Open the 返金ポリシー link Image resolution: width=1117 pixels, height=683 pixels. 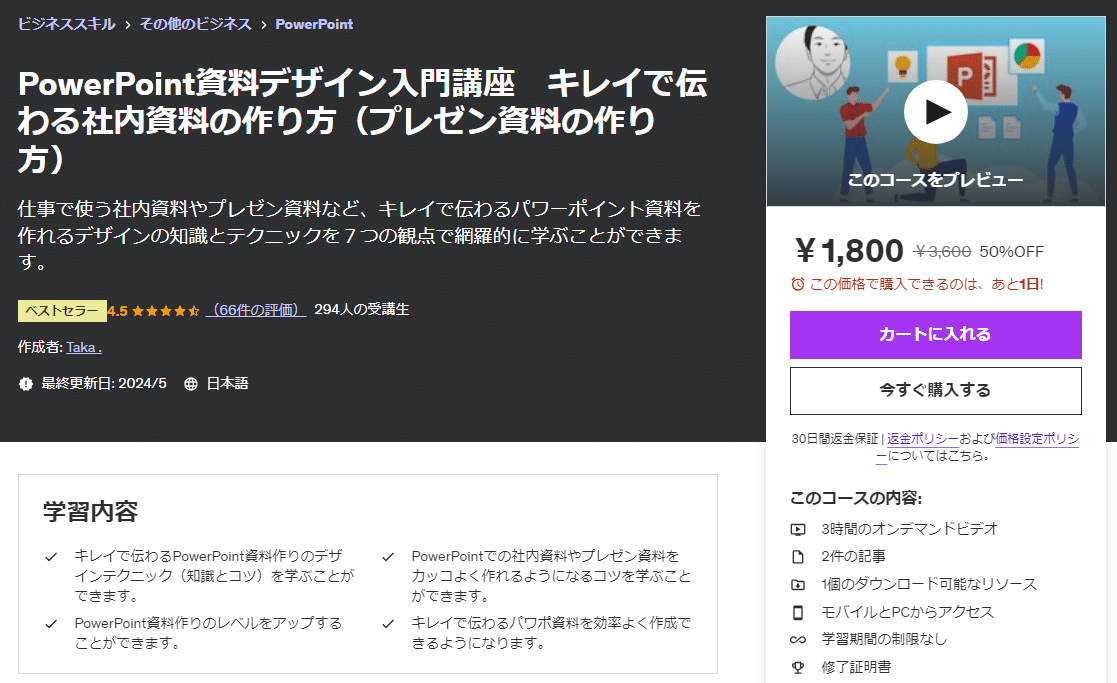tap(923, 439)
